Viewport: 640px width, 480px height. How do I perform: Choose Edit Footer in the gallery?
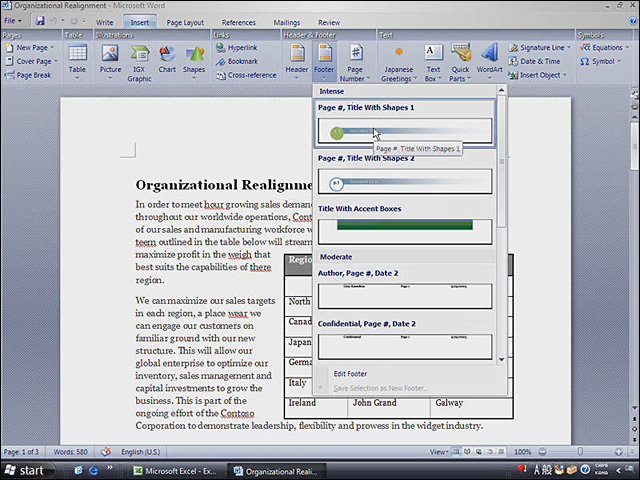click(x=350, y=373)
